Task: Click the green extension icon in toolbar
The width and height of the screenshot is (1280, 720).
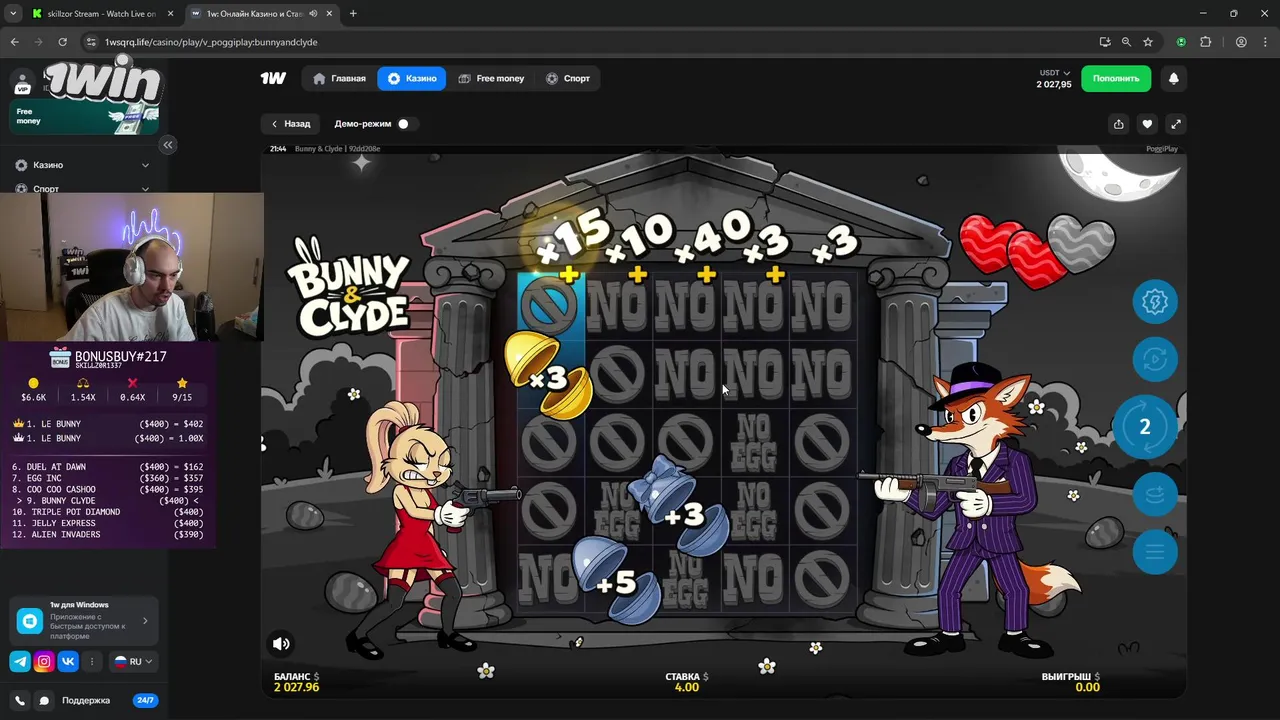Action: [1181, 42]
